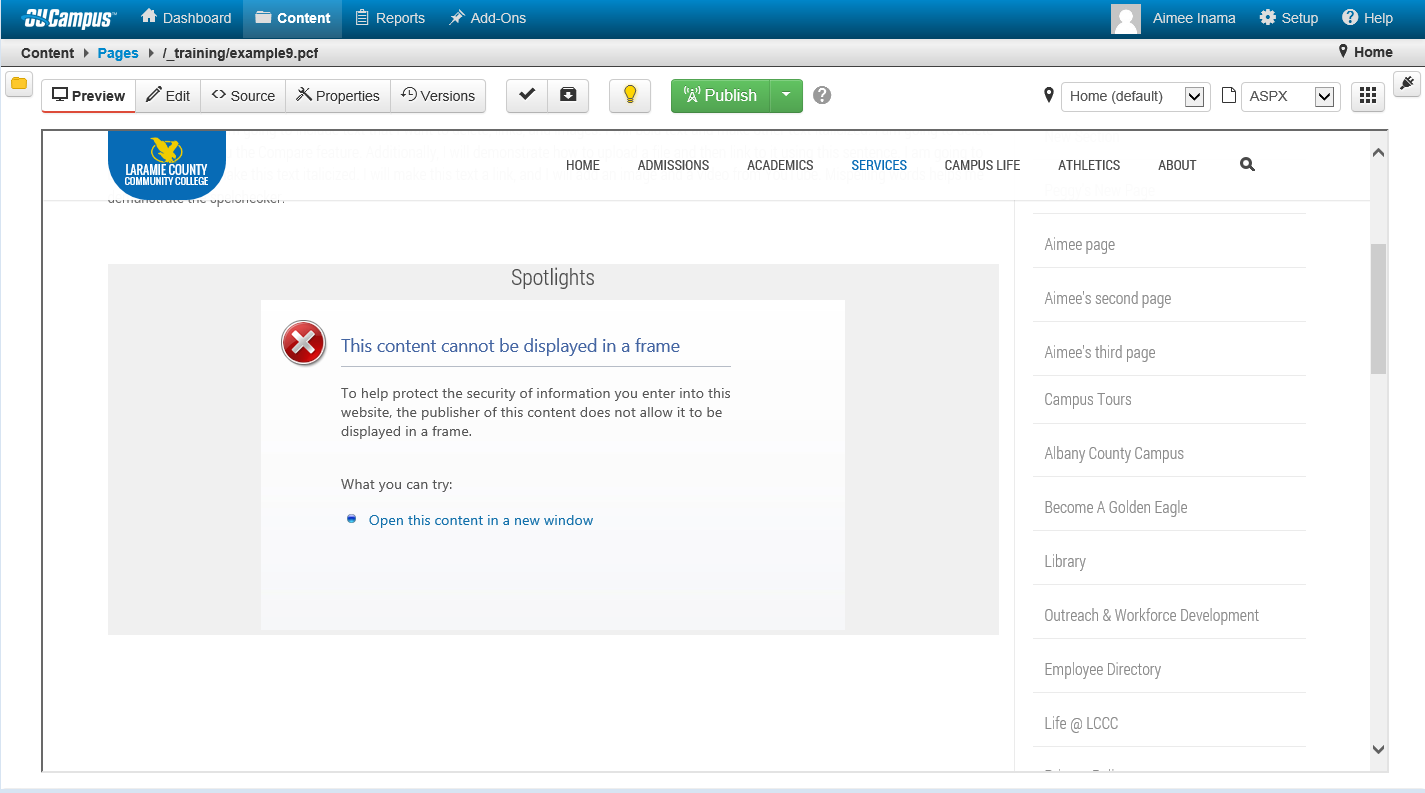Click the yellow folder file-navigation icon
This screenshot has height=793, width=1425.
(19, 83)
